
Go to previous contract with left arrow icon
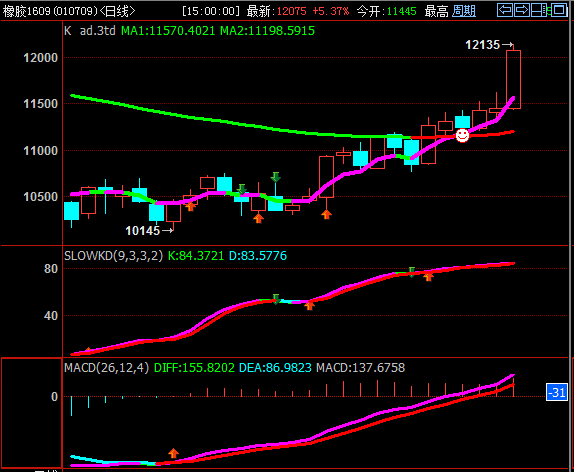505,10
